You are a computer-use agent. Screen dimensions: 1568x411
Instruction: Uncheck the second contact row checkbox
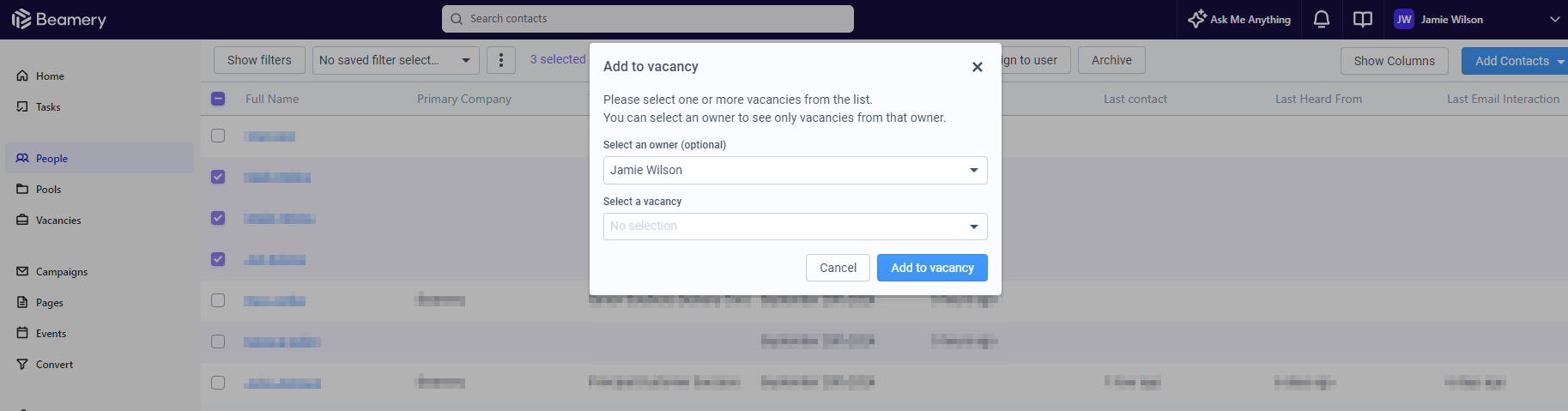(x=218, y=177)
